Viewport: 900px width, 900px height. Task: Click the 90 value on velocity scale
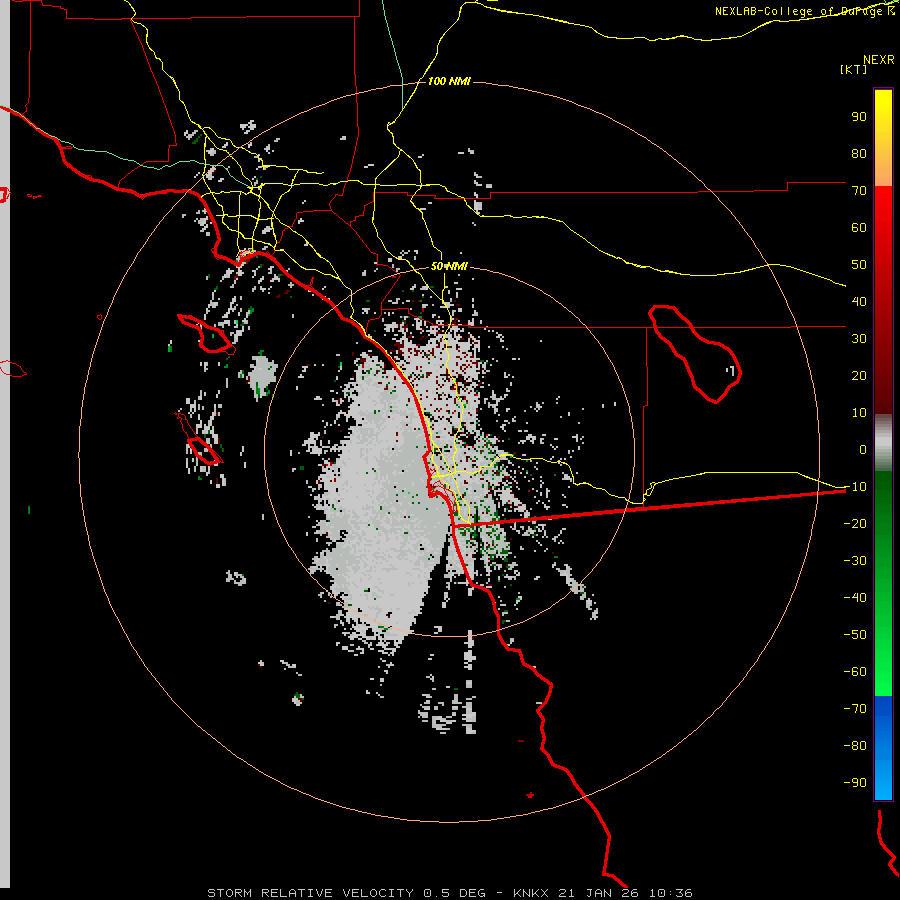click(859, 117)
